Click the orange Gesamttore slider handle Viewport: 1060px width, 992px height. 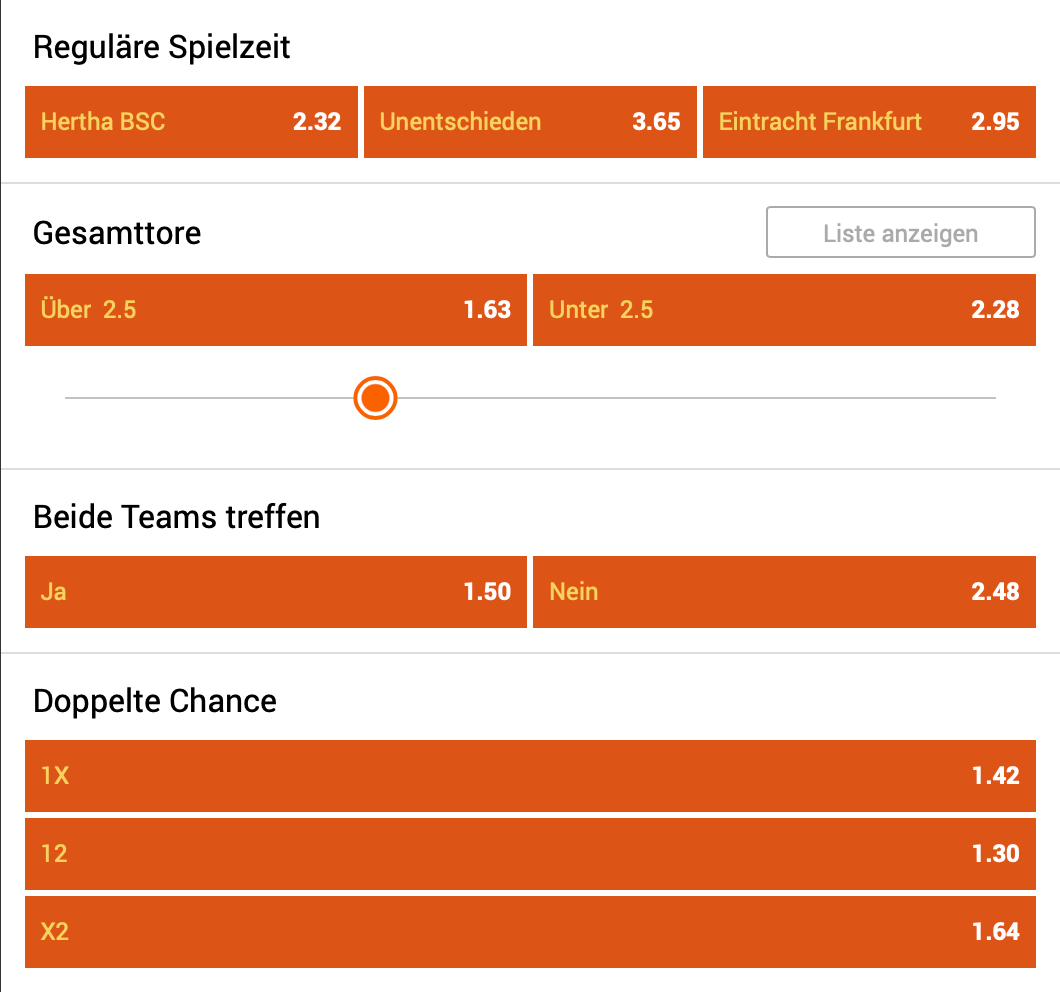375,398
